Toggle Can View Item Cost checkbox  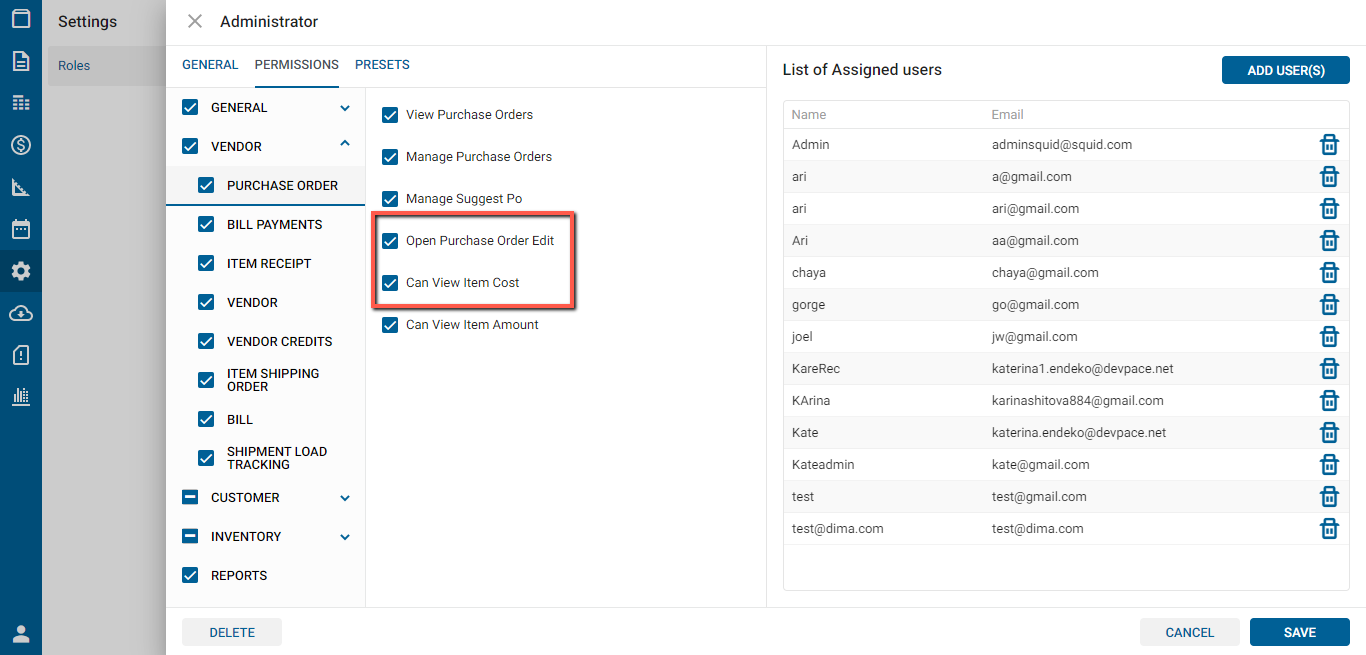pyautogui.click(x=391, y=283)
